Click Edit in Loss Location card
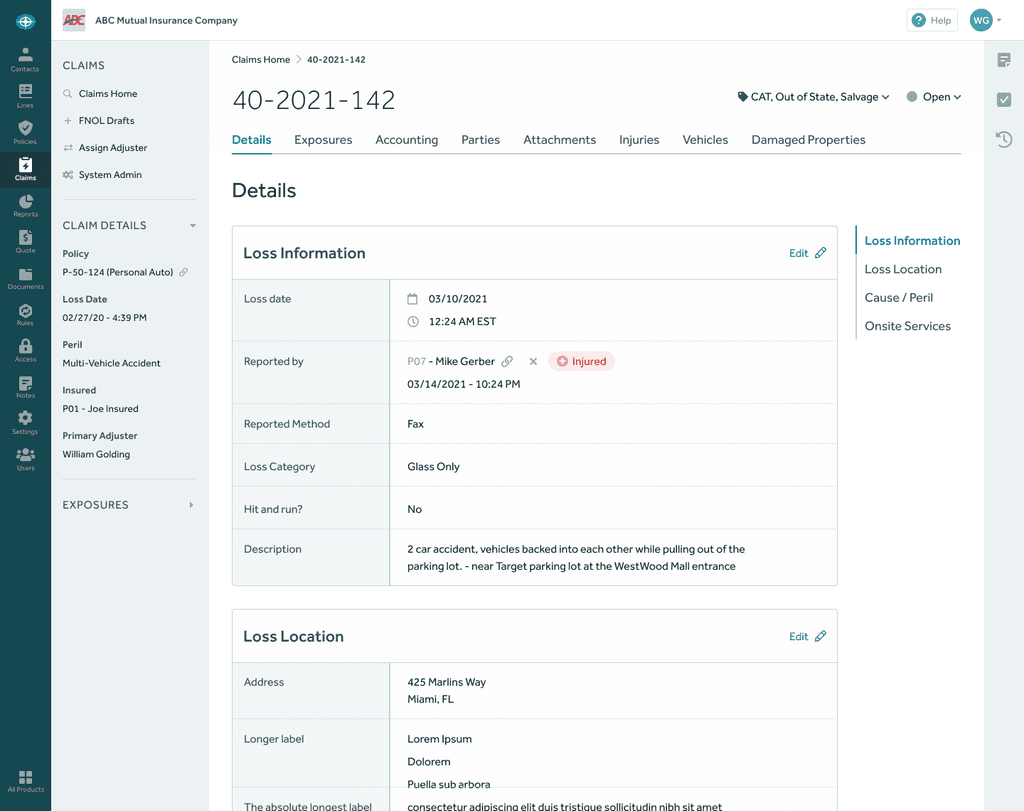The image size is (1024, 811). pyautogui.click(x=799, y=637)
